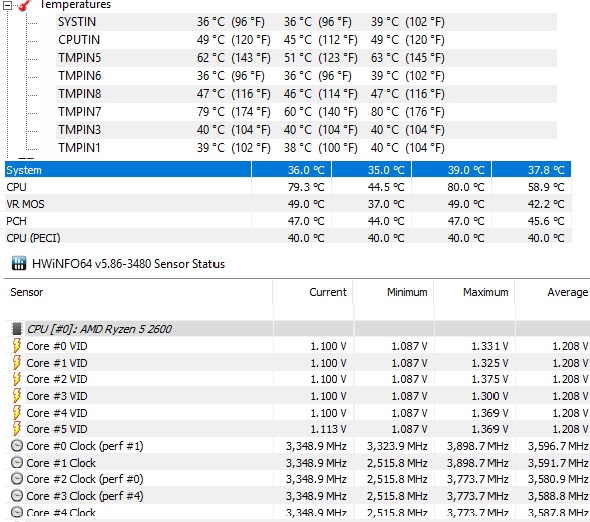Select the TMPIN6 temperature row

306,76
